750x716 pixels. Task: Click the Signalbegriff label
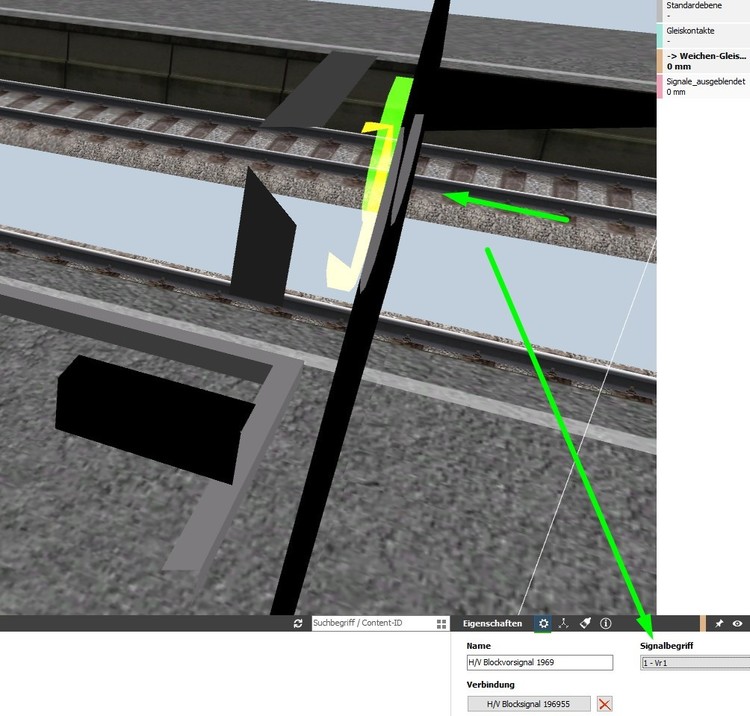pos(666,646)
